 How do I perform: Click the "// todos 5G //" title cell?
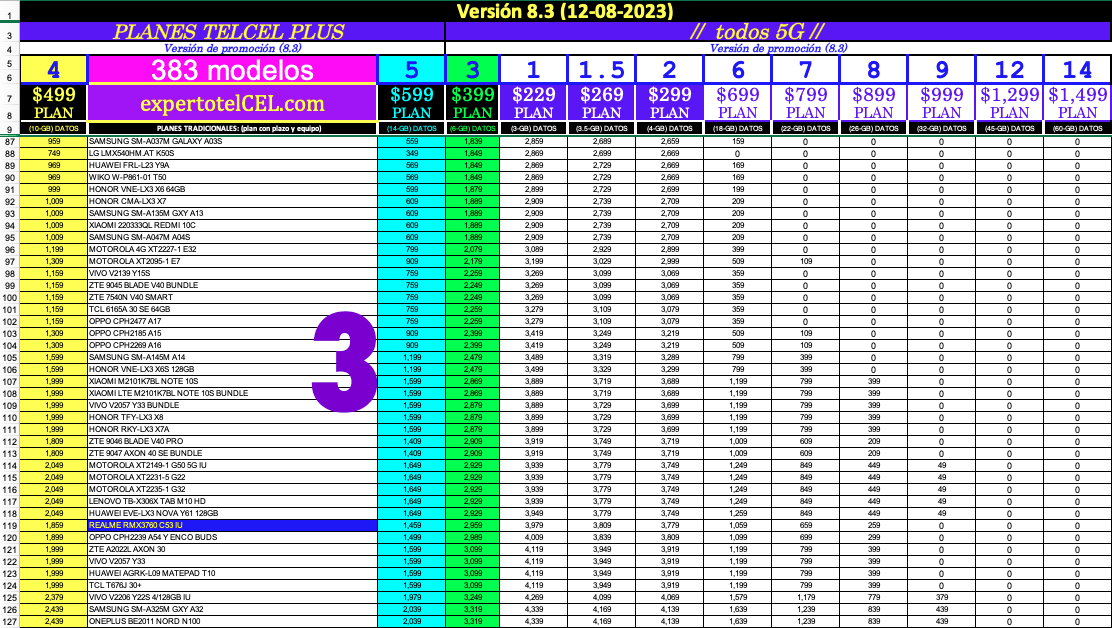tap(778, 32)
